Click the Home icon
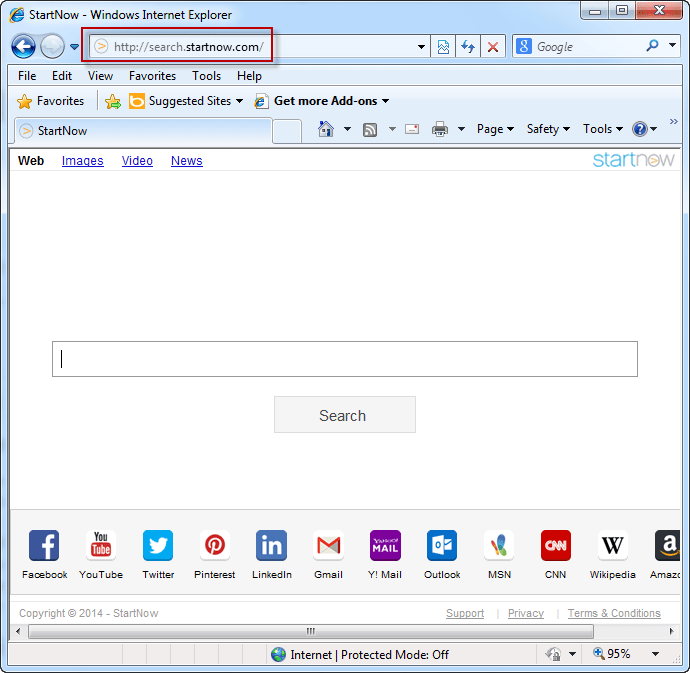690x673 pixels. (x=326, y=129)
